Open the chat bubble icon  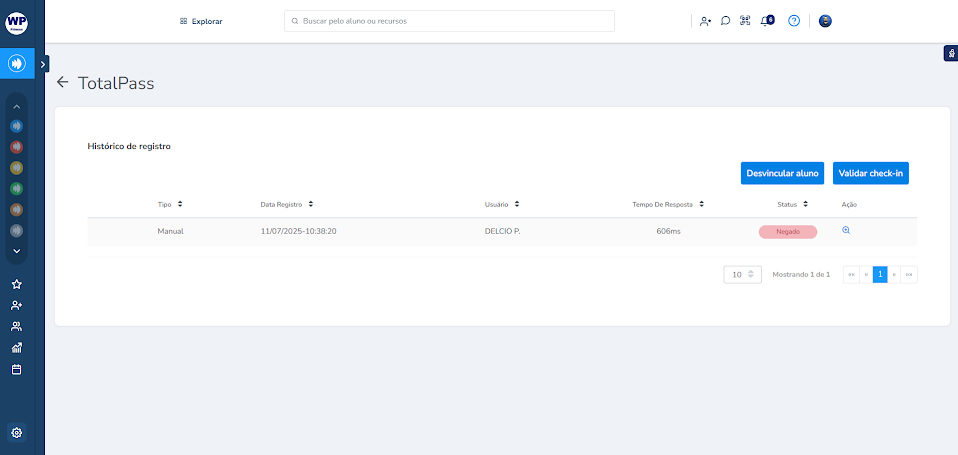point(725,21)
